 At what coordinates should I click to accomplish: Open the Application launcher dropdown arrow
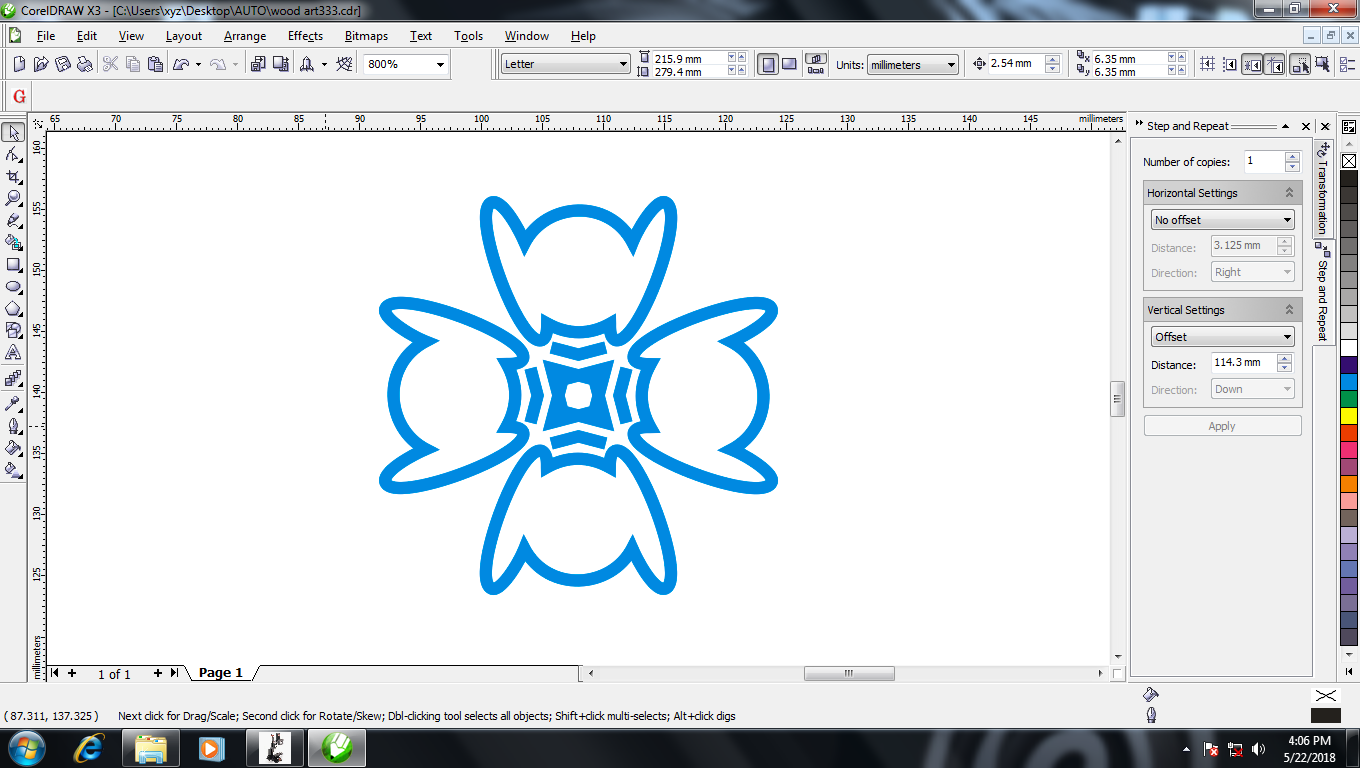pyautogui.click(x=324, y=64)
